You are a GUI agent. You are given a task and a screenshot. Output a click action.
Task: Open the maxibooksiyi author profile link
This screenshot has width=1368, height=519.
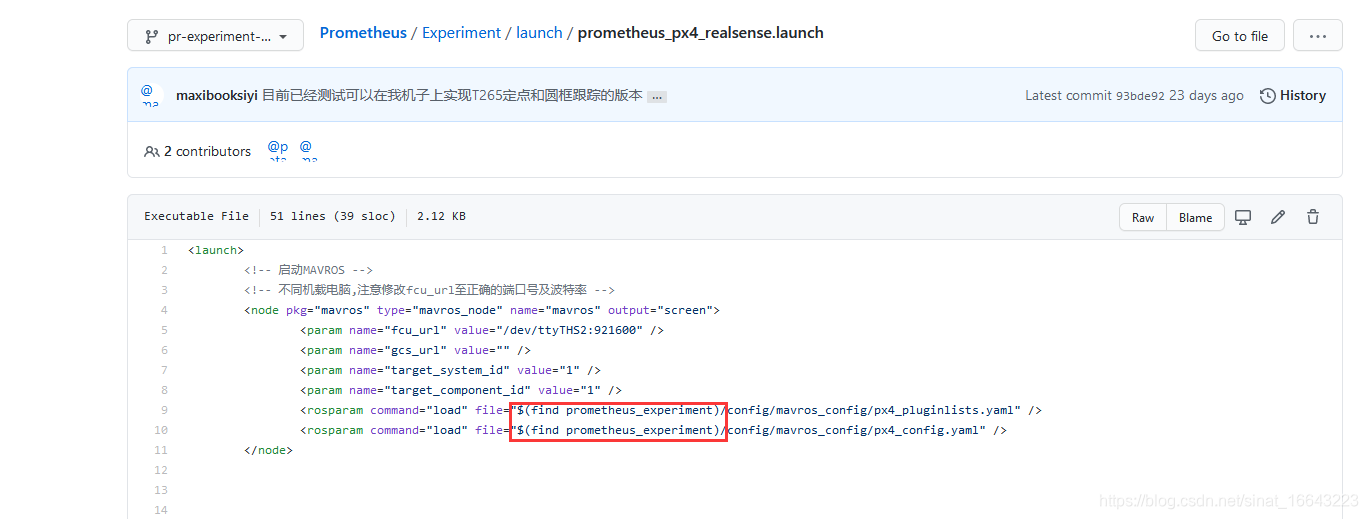click(217, 96)
